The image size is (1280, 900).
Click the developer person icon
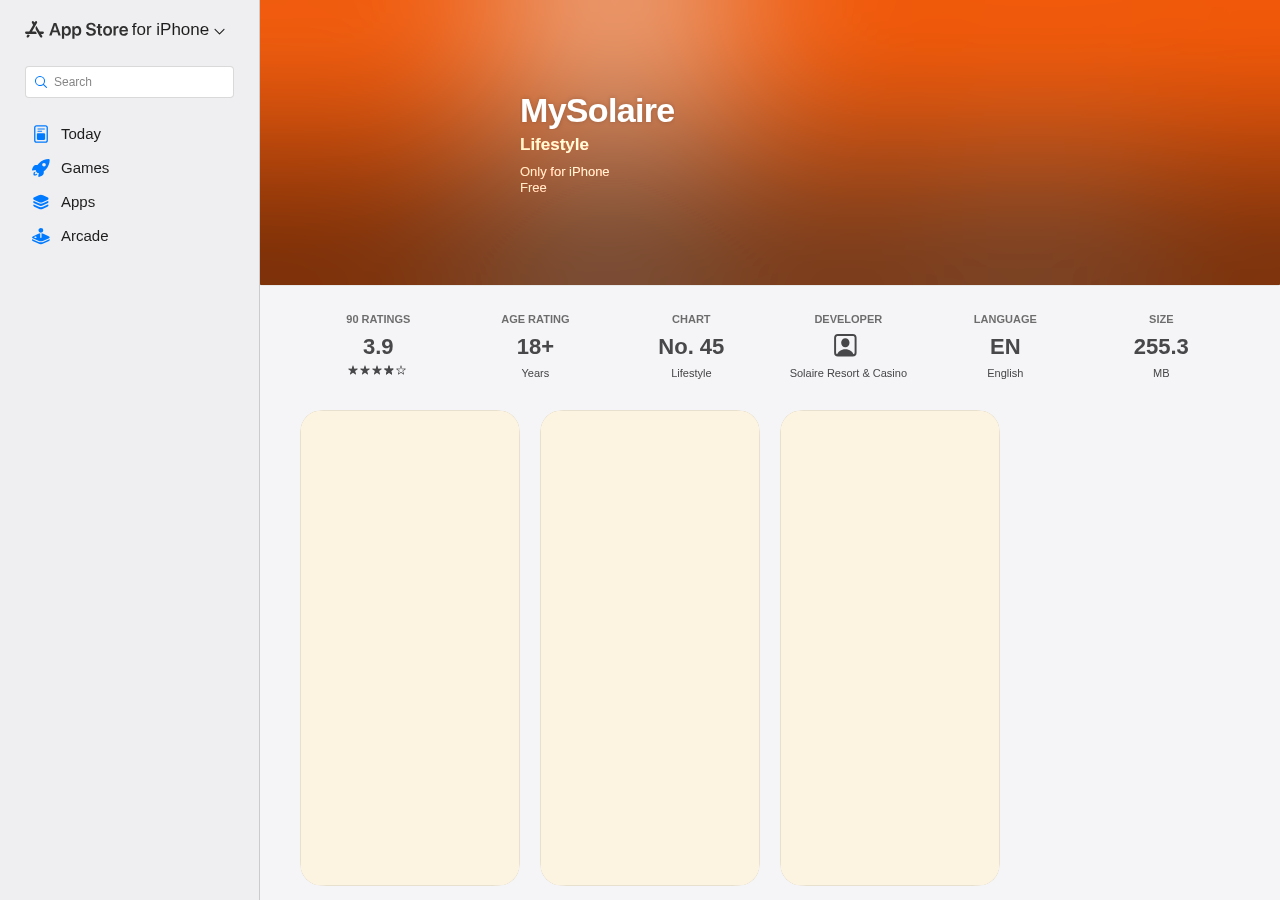coord(845,346)
